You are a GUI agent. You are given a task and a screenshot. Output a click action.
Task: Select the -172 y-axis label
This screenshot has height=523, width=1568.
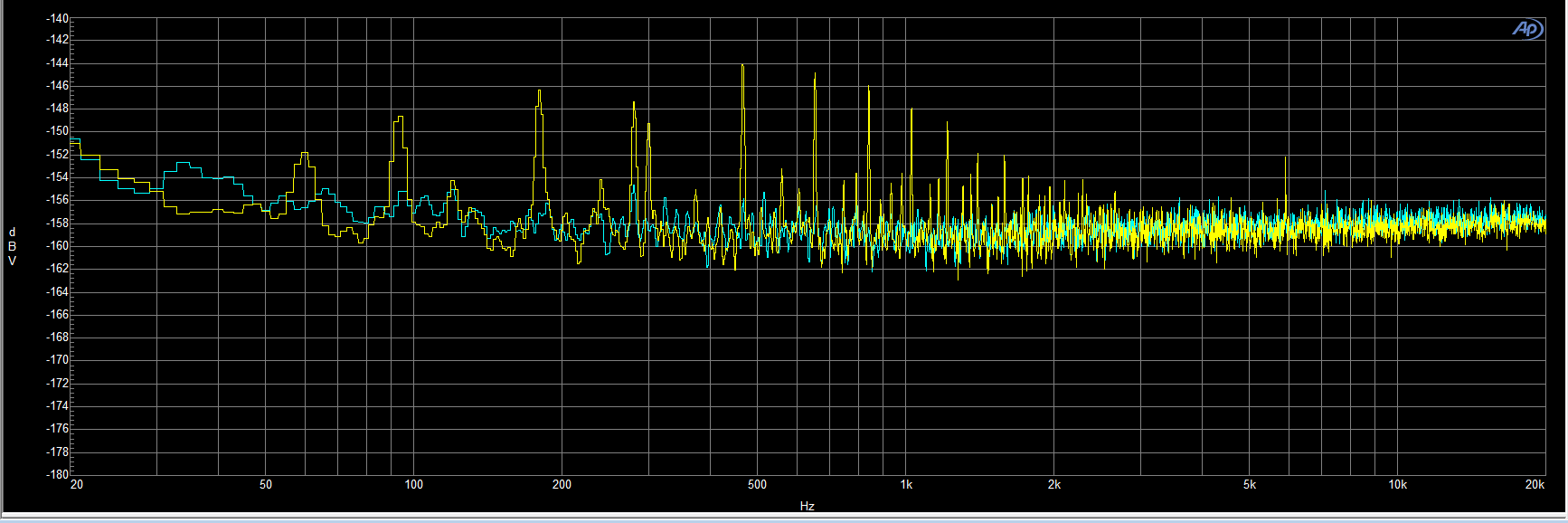(57, 383)
